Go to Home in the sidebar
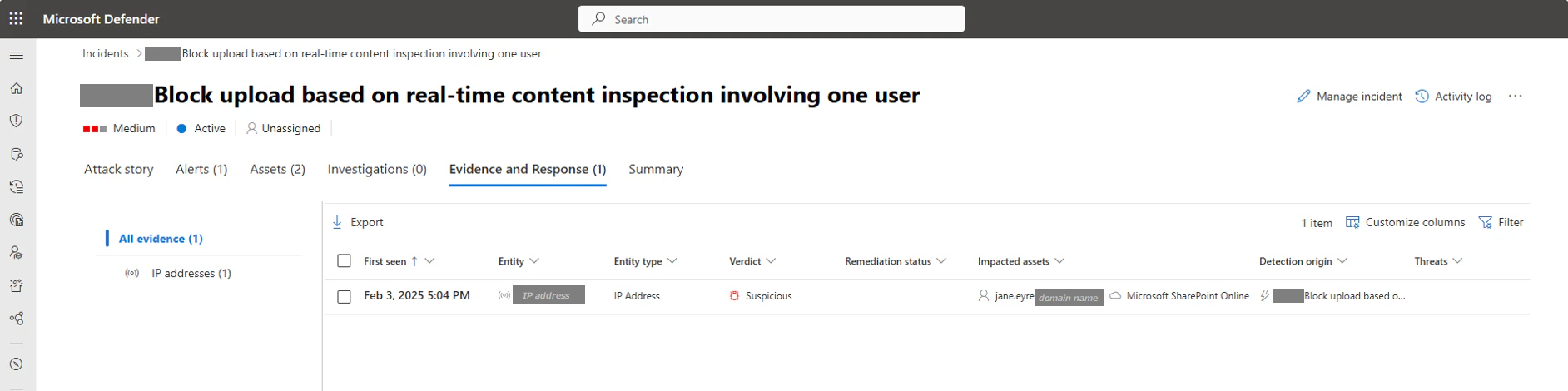The height and width of the screenshot is (391, 1568). pos(17,88)
